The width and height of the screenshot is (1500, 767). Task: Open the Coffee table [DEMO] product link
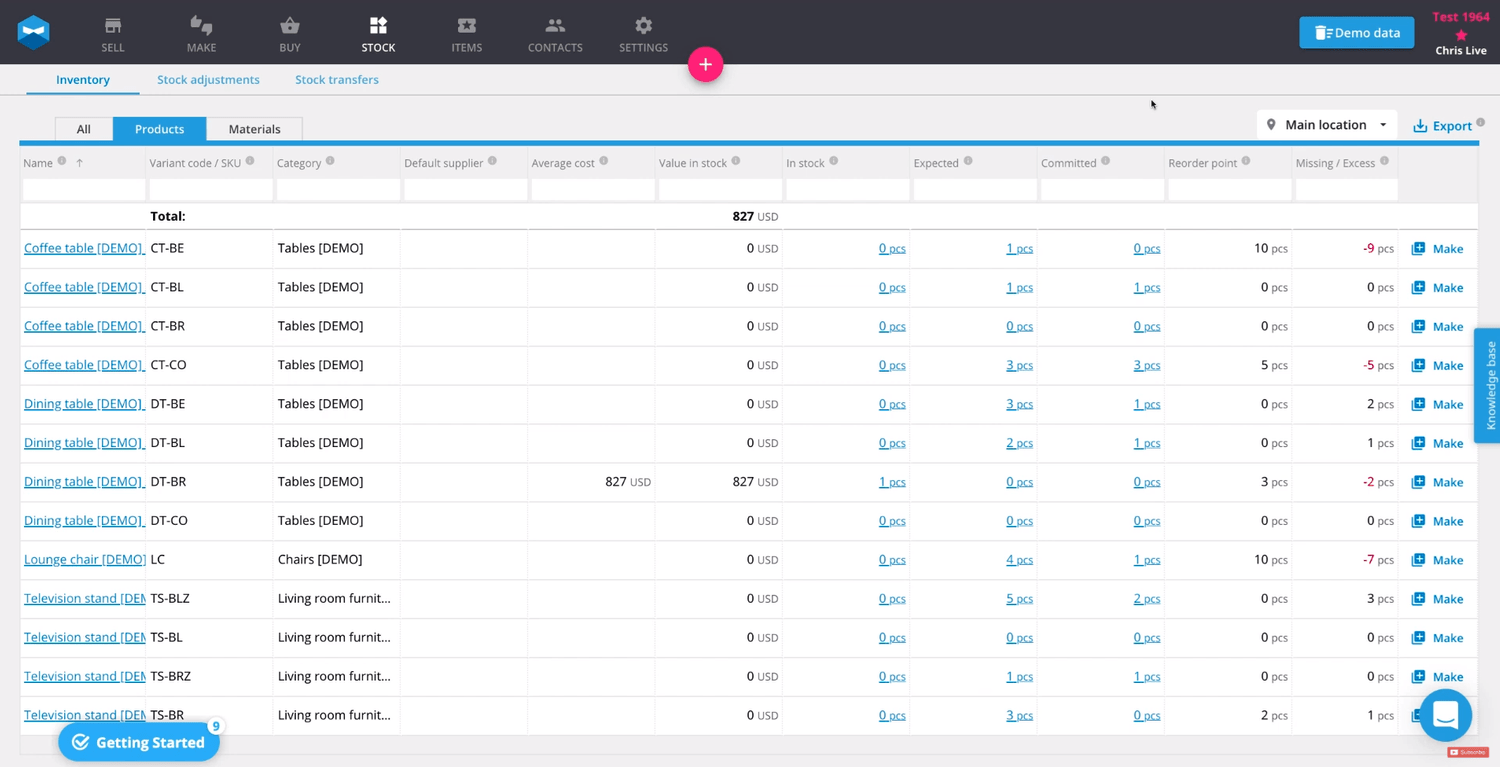83,248
